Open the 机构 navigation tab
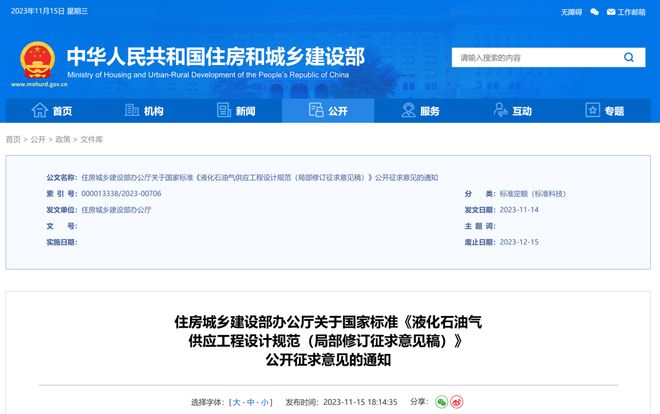The height and width of the screenshot is (414, 660). [x=144, y=111]
